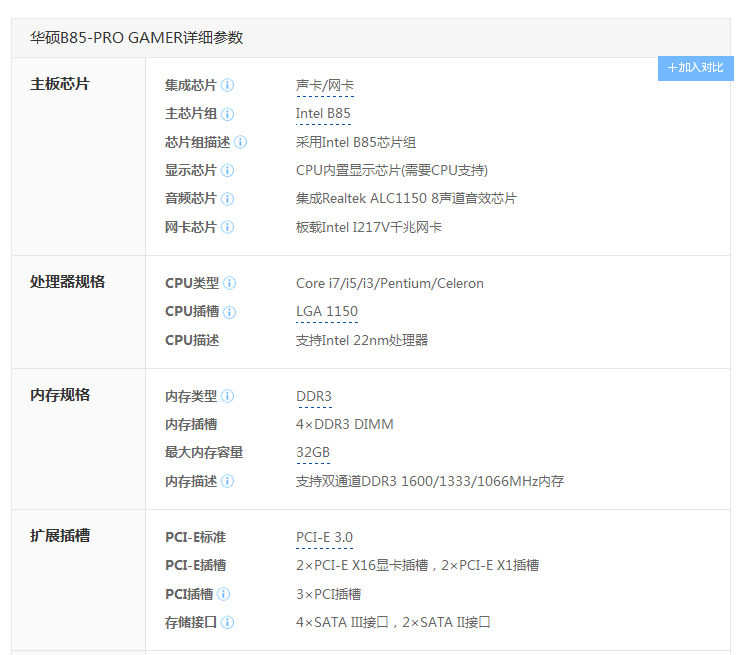Image resolution: width=740 pixels, height=655 pixels.
Task: Select the 华硕B85-PRO GAMER详细参数 title
Action: pos(137,38)
